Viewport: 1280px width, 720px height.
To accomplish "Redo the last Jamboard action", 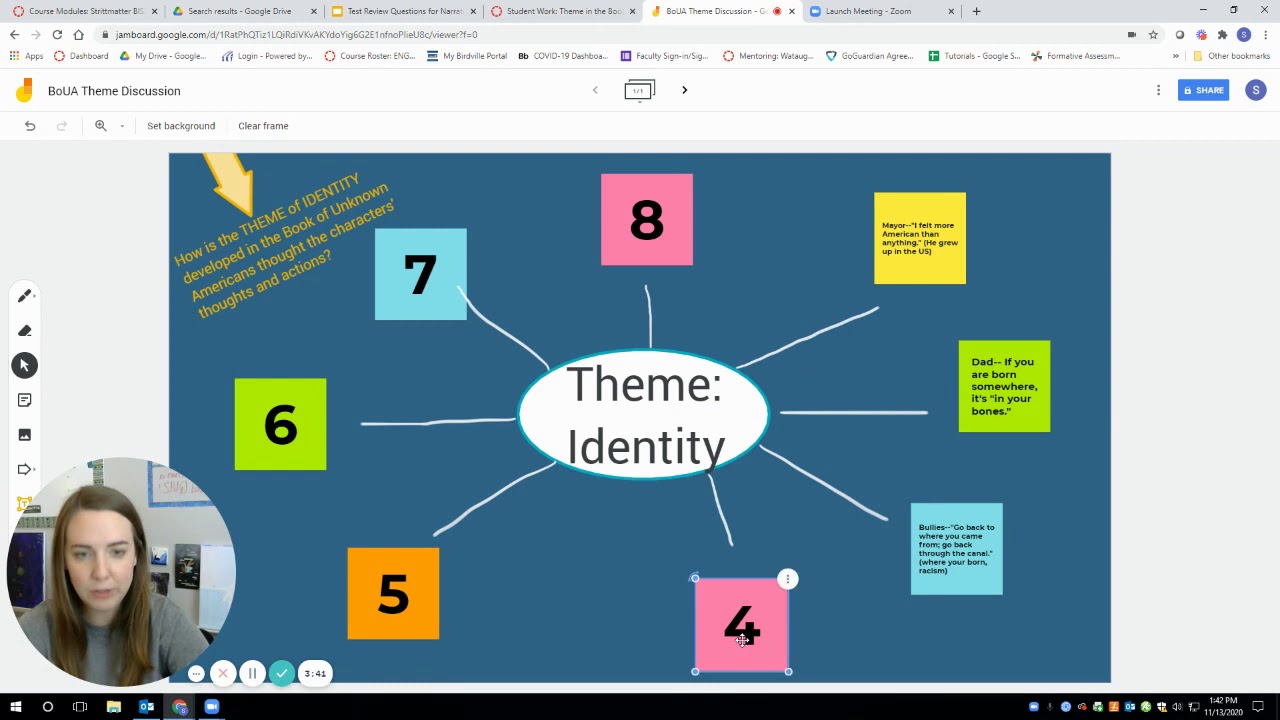I will pyautogui.click(x=62, y=126).
